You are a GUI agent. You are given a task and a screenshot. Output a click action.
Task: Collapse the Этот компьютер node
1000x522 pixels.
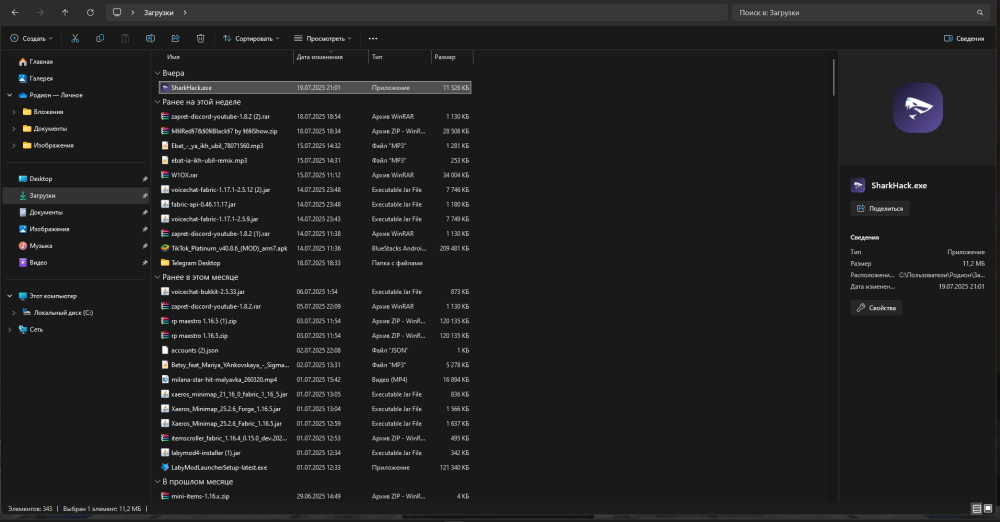point(10,296)
